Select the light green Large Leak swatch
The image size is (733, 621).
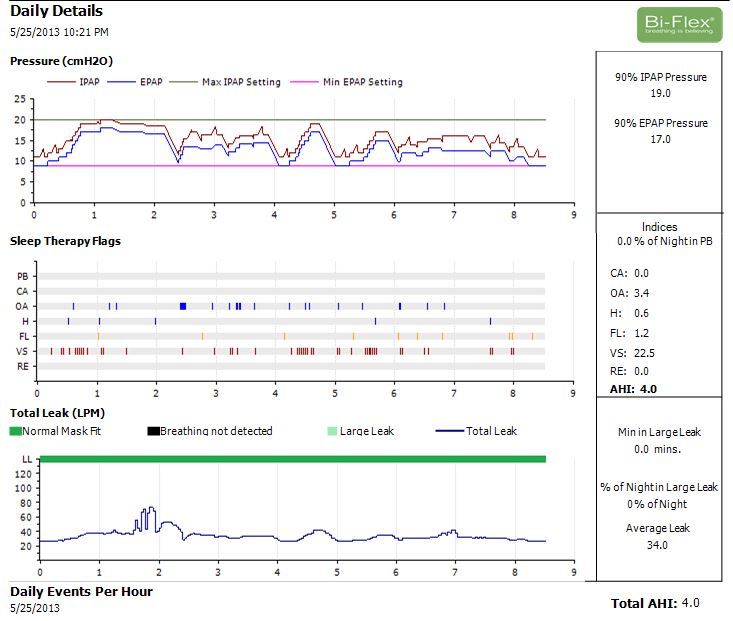pyautogui.click(x=331, y=431)
